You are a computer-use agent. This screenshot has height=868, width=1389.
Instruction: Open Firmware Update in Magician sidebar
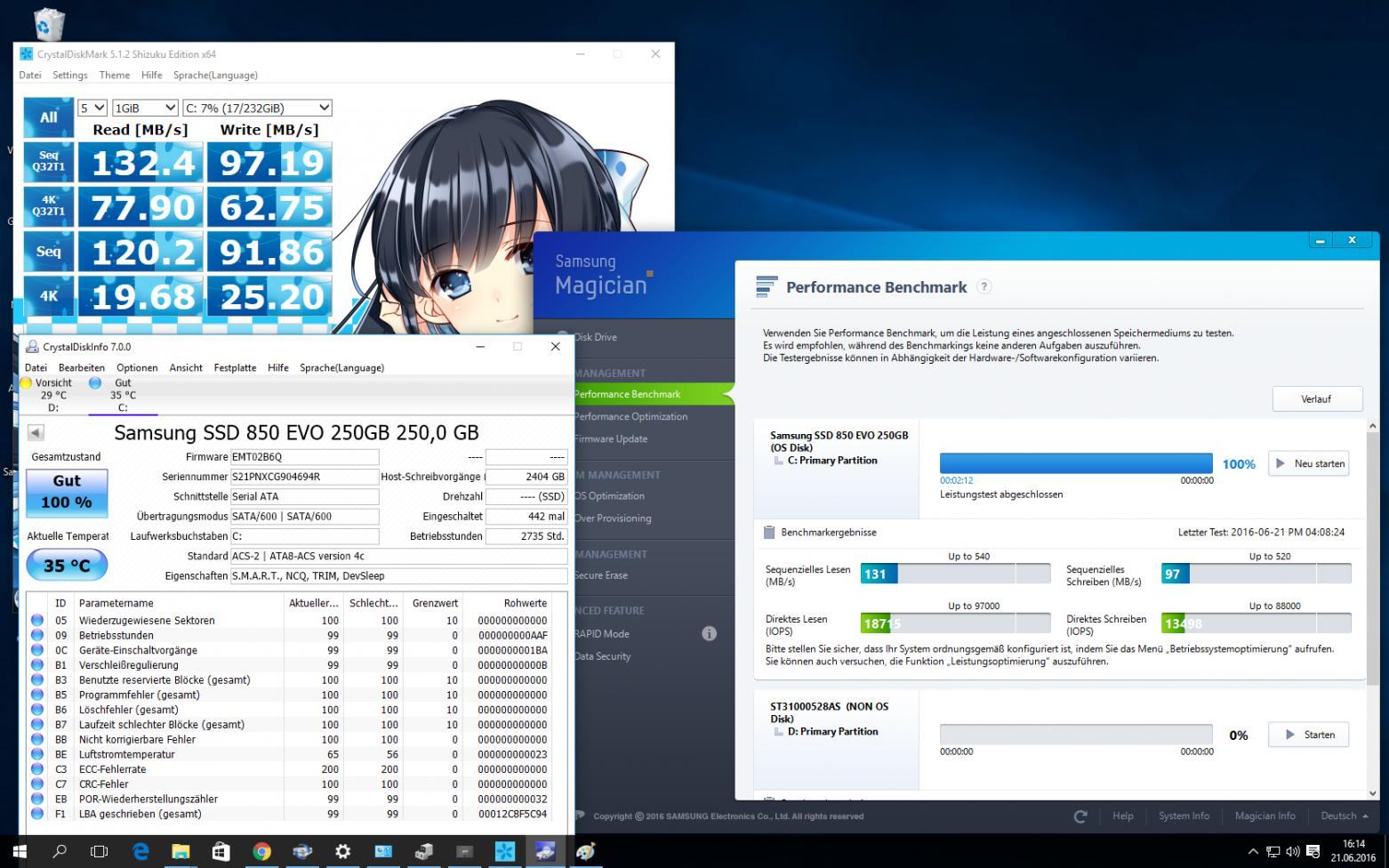(x=611, y=438)
